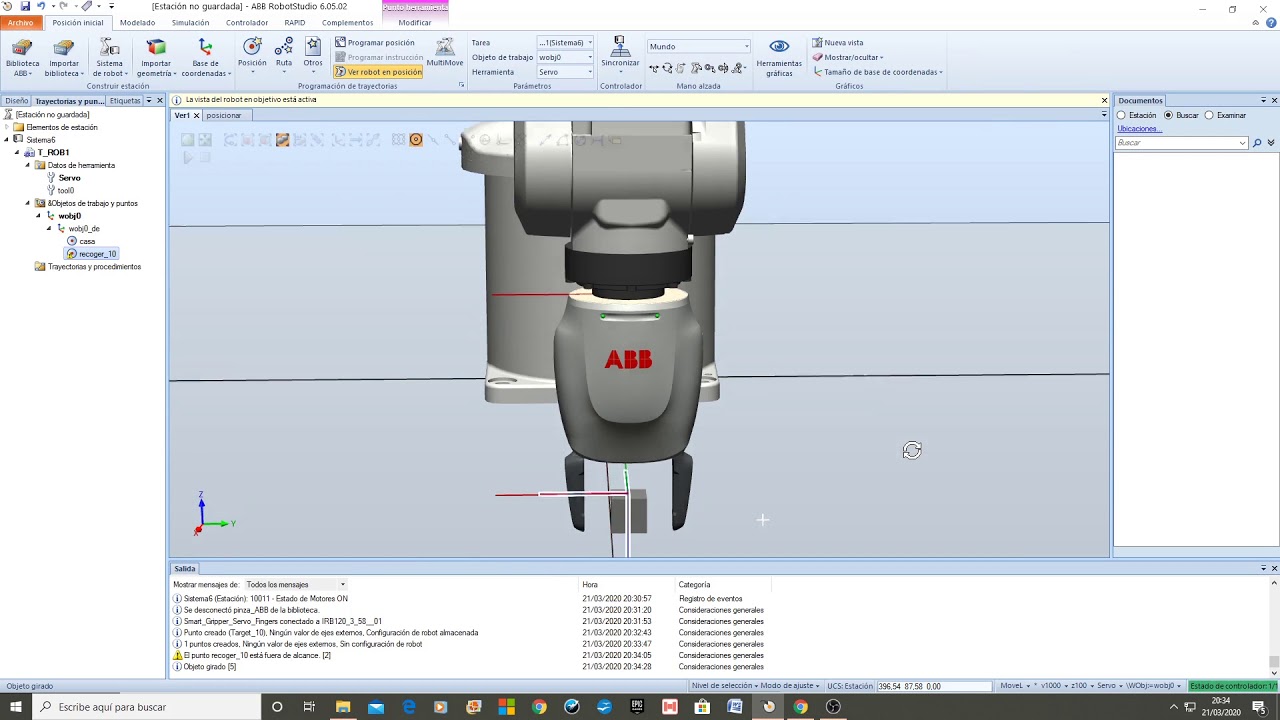Click highlighted orange view toolbar icon
1280x720 pixels.
(x=416, y=140)
